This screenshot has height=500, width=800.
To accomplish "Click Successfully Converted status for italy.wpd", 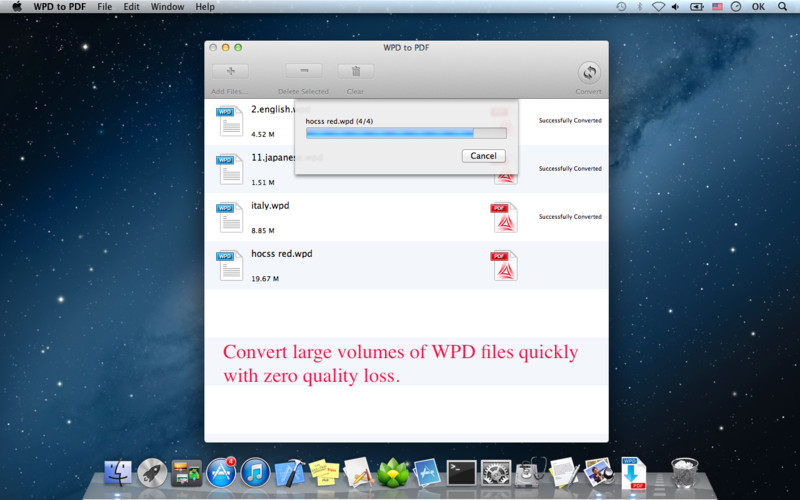I will click(570, 216).
